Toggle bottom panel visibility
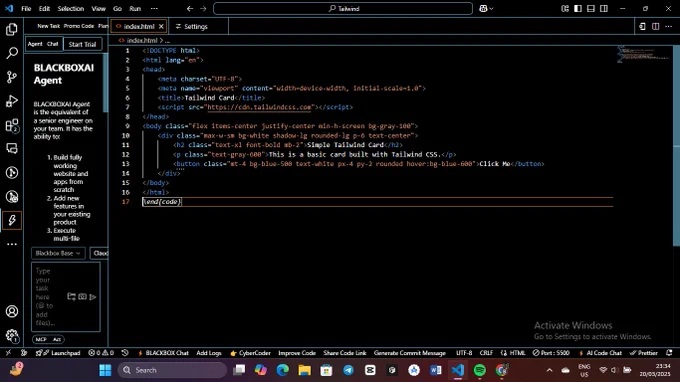680x382 pixels. coord(591,9)
